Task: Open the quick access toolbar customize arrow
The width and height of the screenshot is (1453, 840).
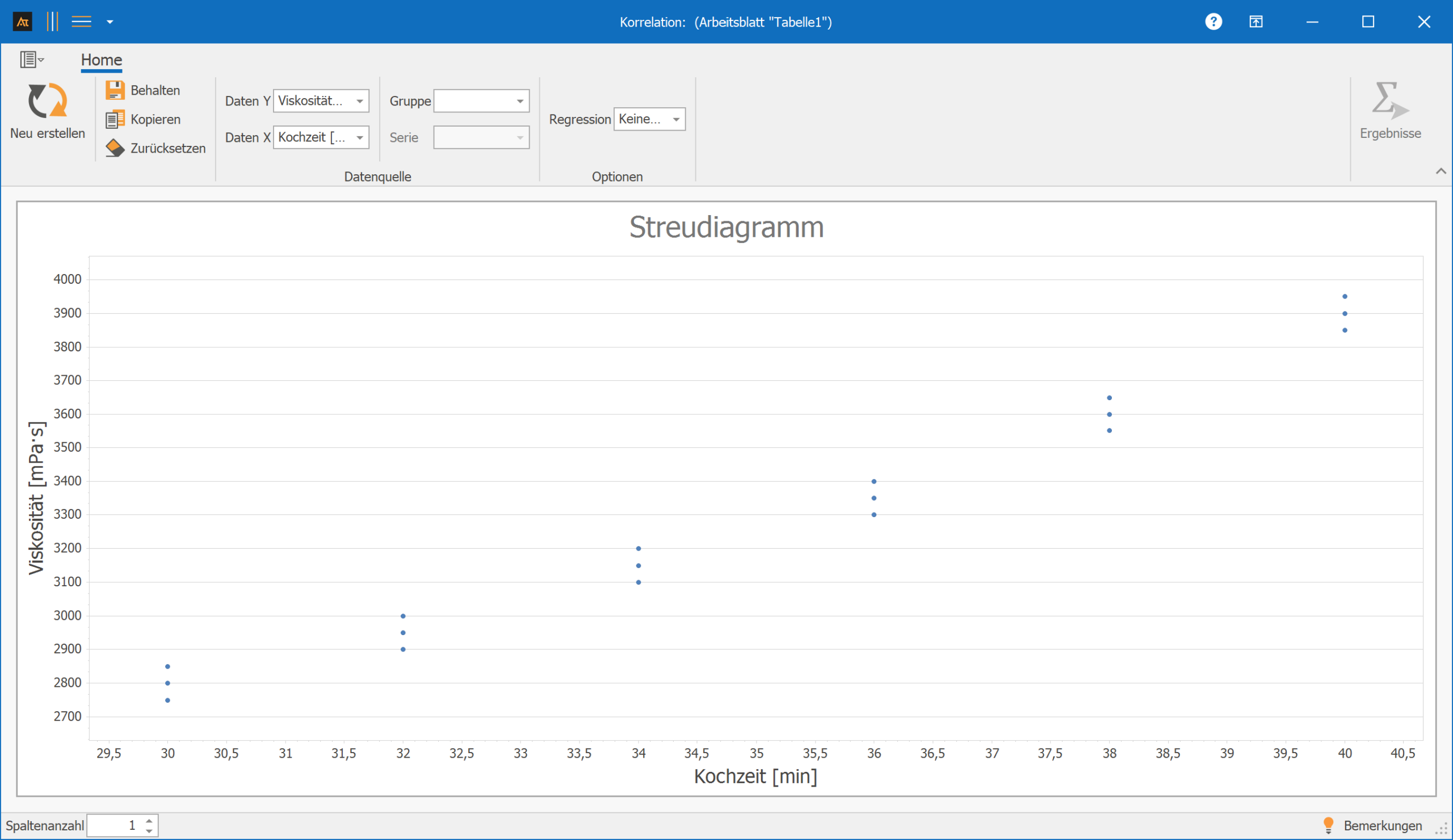Action: pos(110,22)
